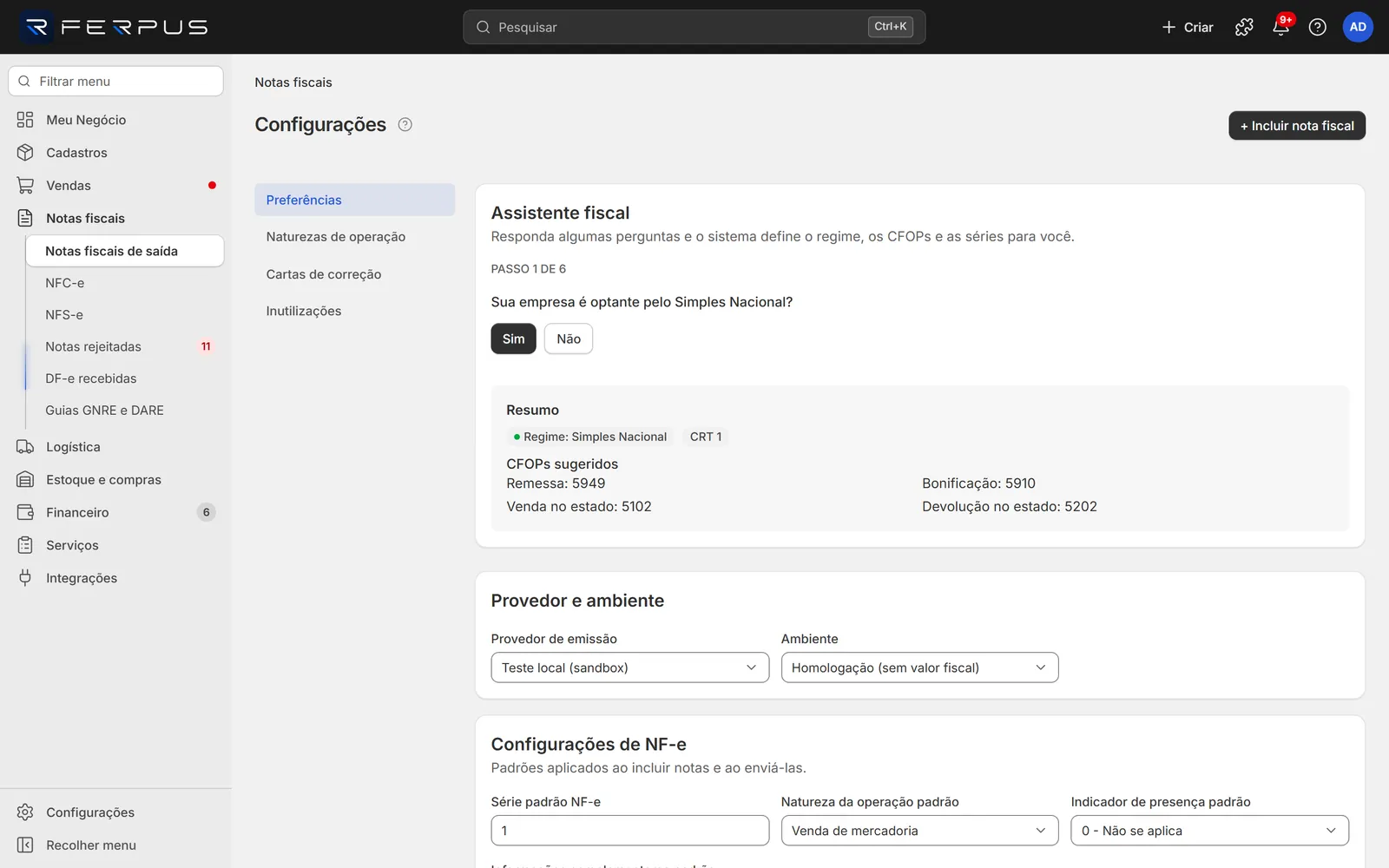
Task: Click the help icon beside Configurações title
Action: [x=405, y=124]
